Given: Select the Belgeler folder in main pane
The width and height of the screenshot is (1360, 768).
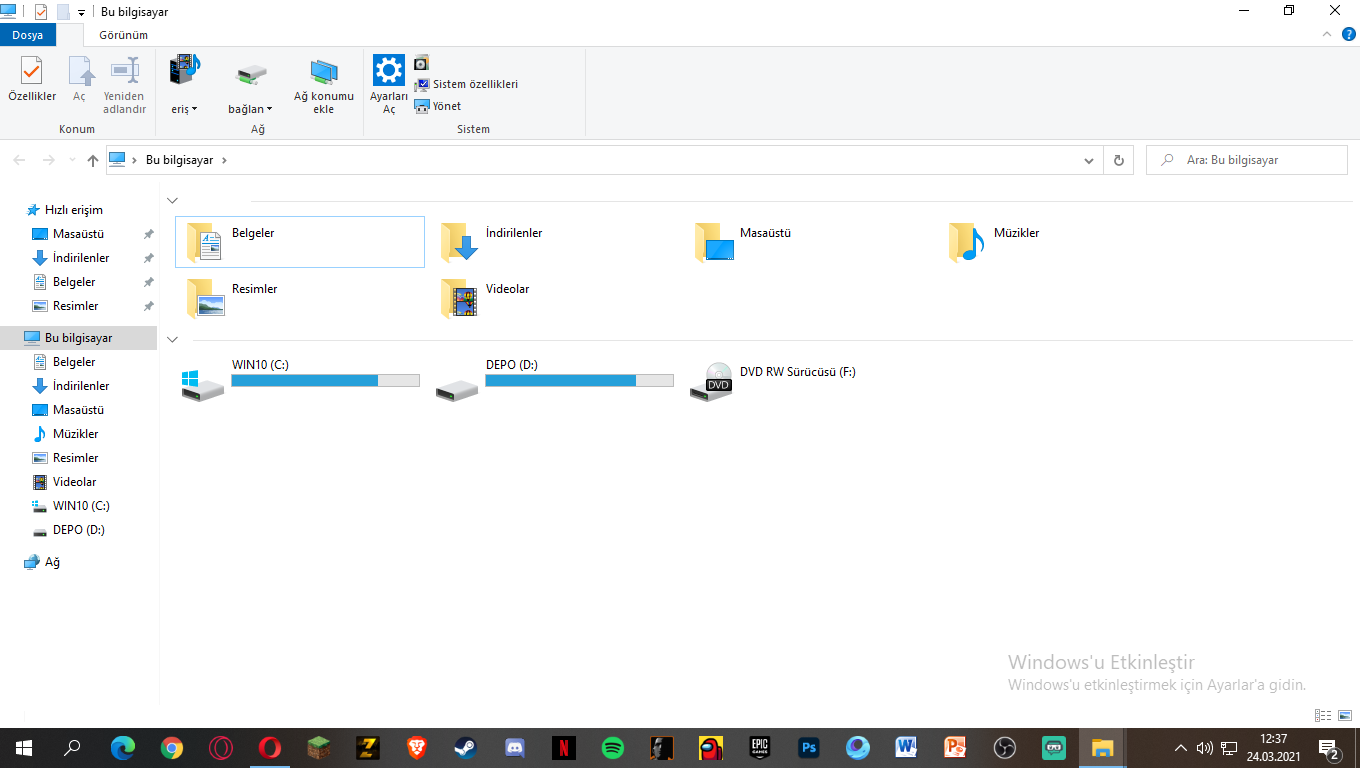Looking at the screenshot, I should [x=300, y=242].
